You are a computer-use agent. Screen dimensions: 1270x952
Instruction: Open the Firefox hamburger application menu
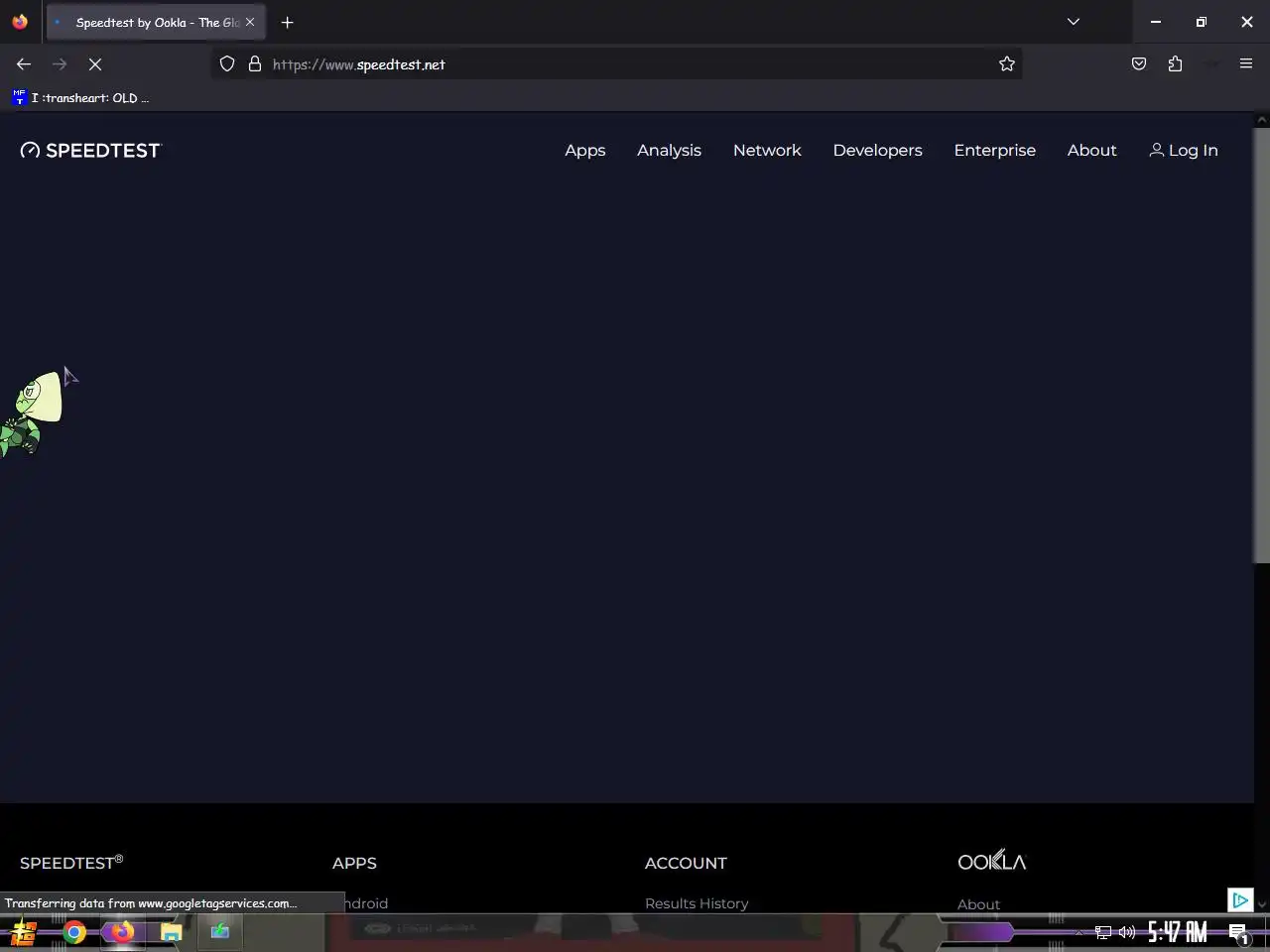coord(1246,64)
